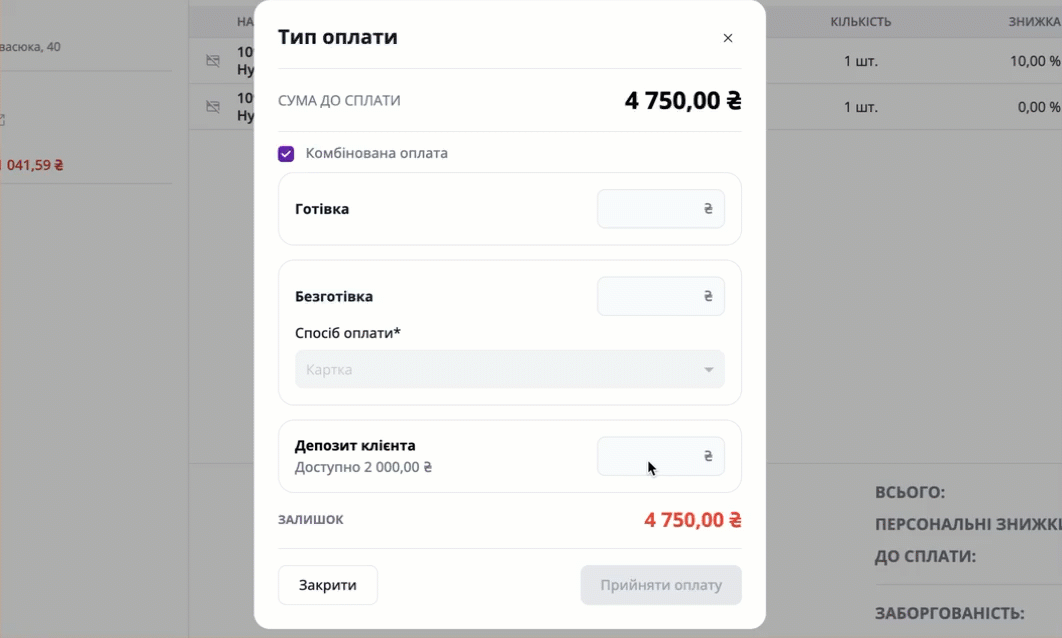Click the hryvnia symbol in the Готівка field

(x=708, y=209)
